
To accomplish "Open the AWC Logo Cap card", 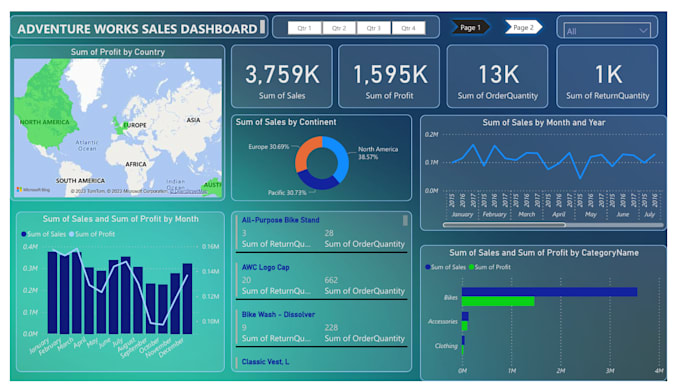I will point(322,281).
